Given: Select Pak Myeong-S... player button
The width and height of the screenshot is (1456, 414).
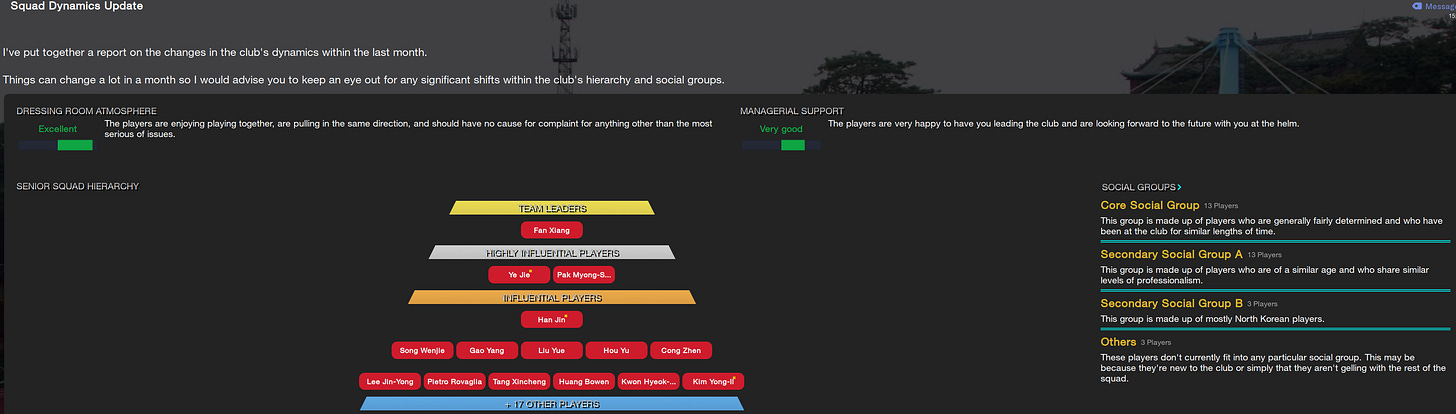Looking at the screenshot, I should coord(584,274).
